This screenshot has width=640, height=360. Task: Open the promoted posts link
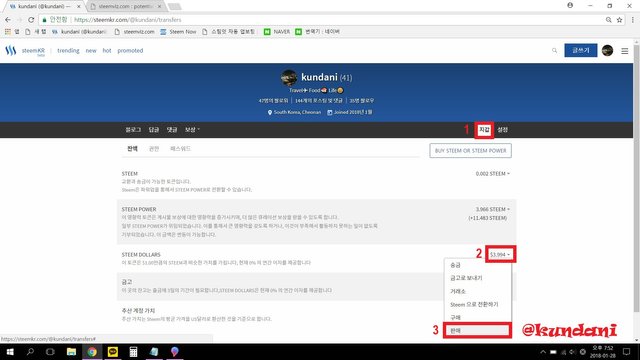coord(130,51)
